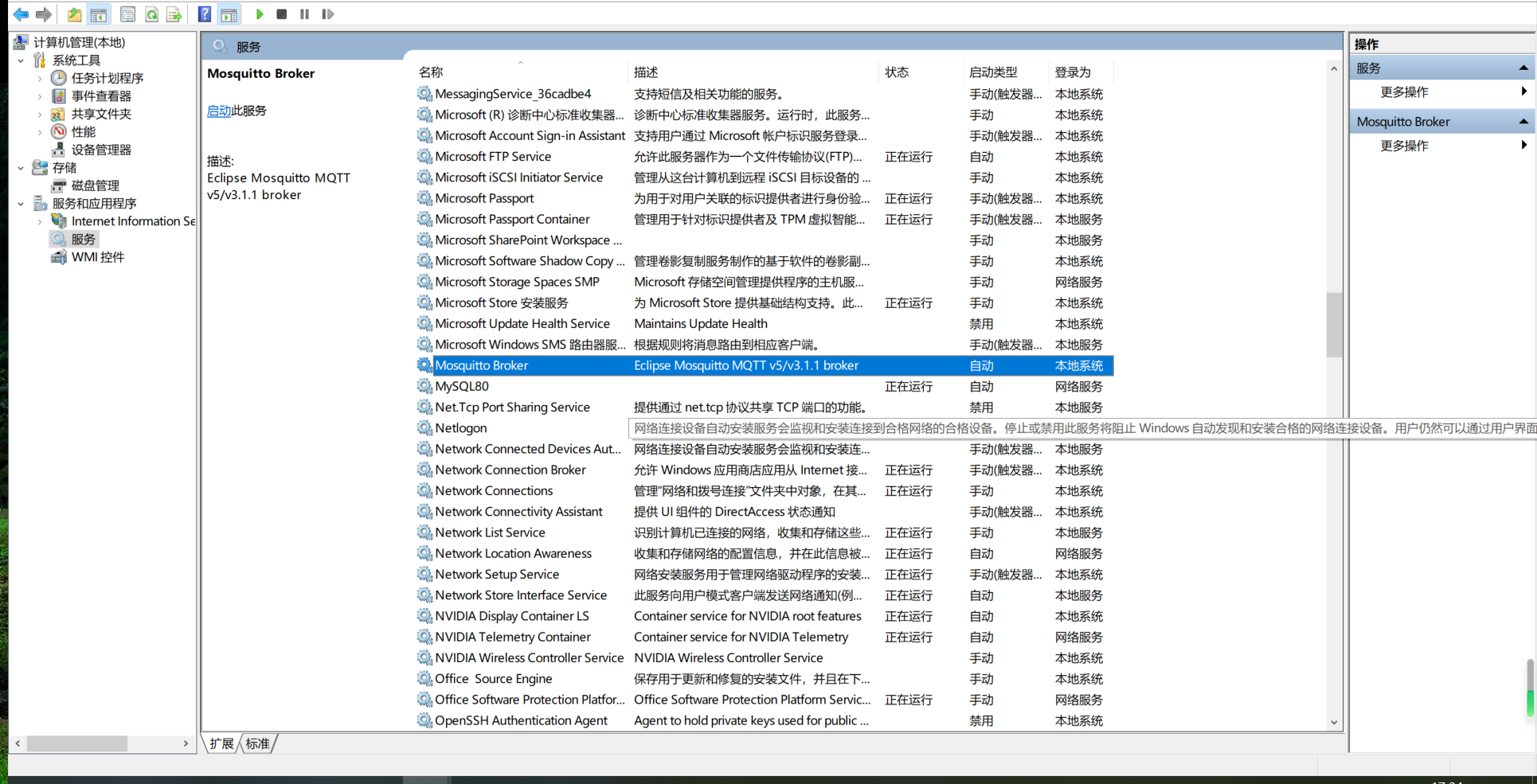Click gear icon of Office Source Engine
The image size is (1537, 784).
pos(424,679)
